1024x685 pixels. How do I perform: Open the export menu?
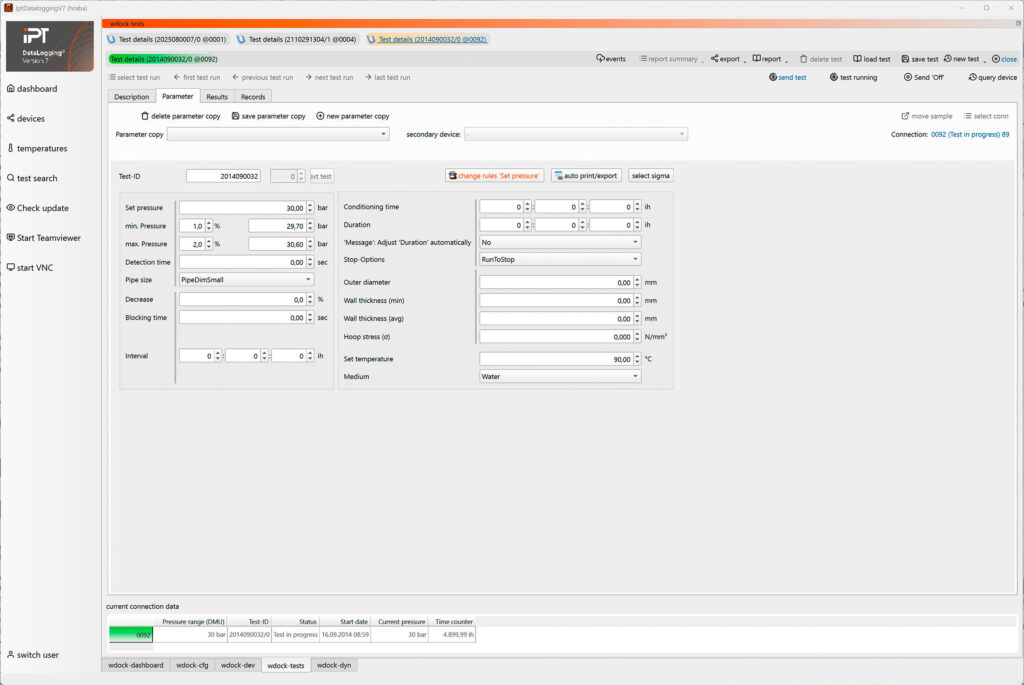725,59
